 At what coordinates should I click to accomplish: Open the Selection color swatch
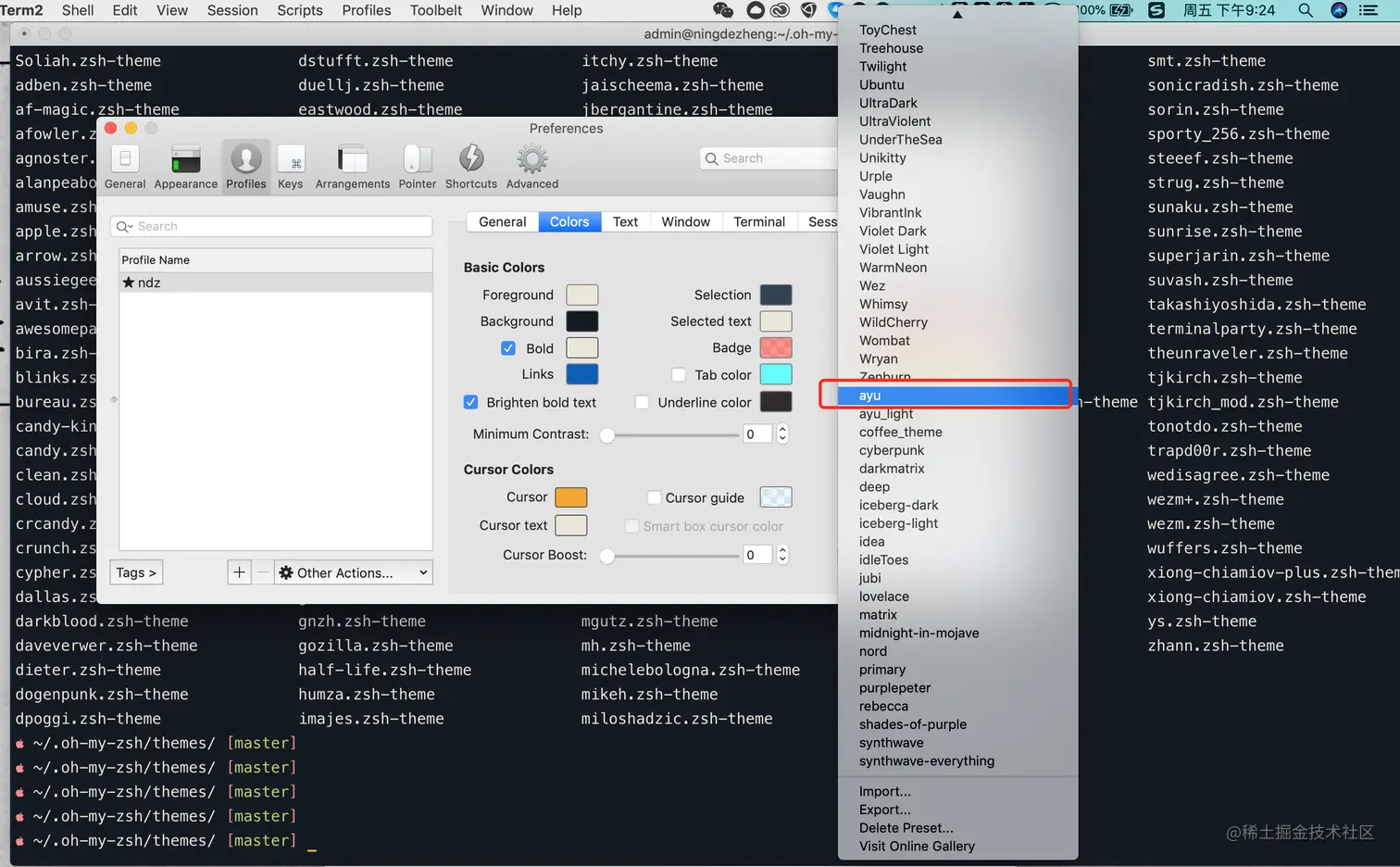(x=776, y=295)
